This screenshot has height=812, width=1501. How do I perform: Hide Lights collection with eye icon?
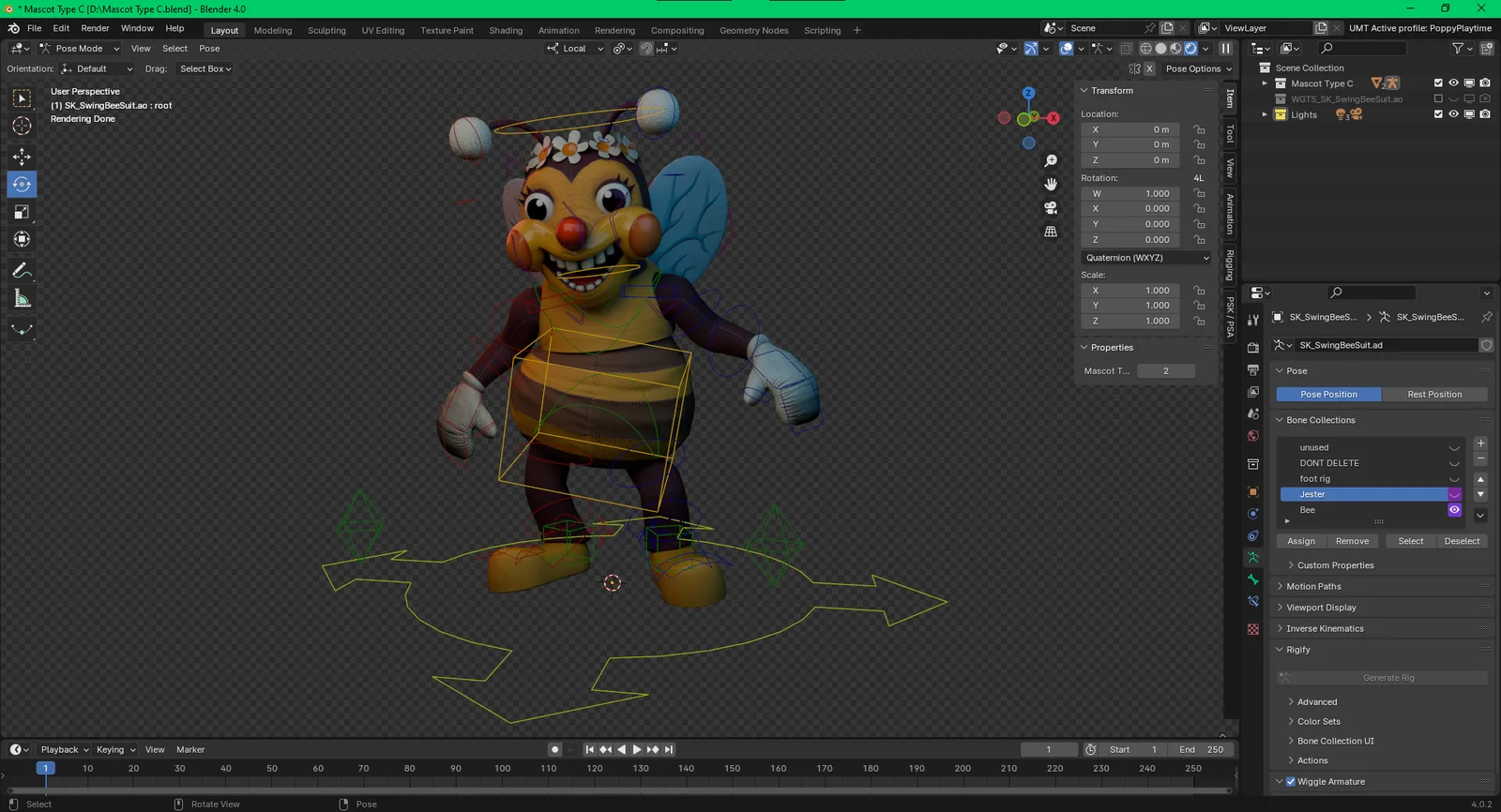[1453, 114]
